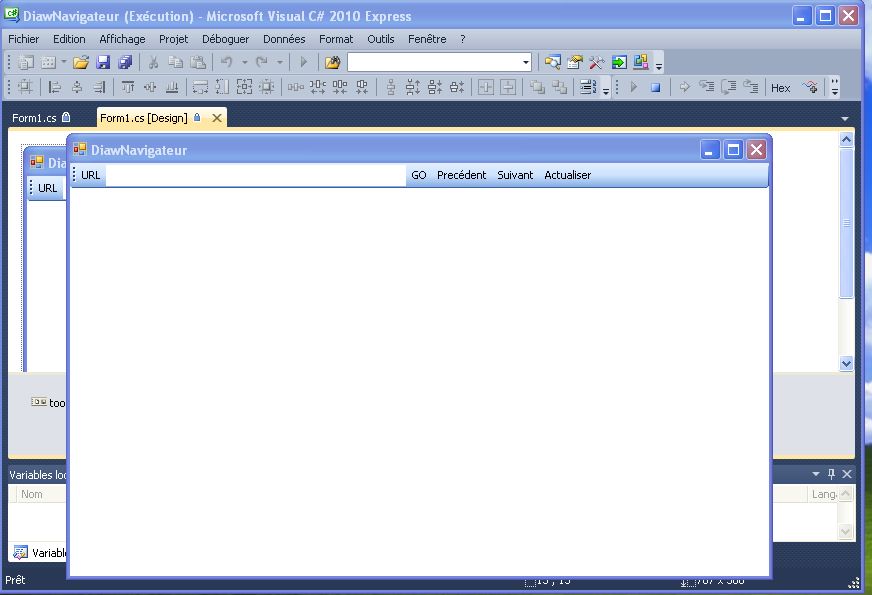Open the Undo history dropdown arrow
This screenshot has height=595, width=872.
(244, 62)
